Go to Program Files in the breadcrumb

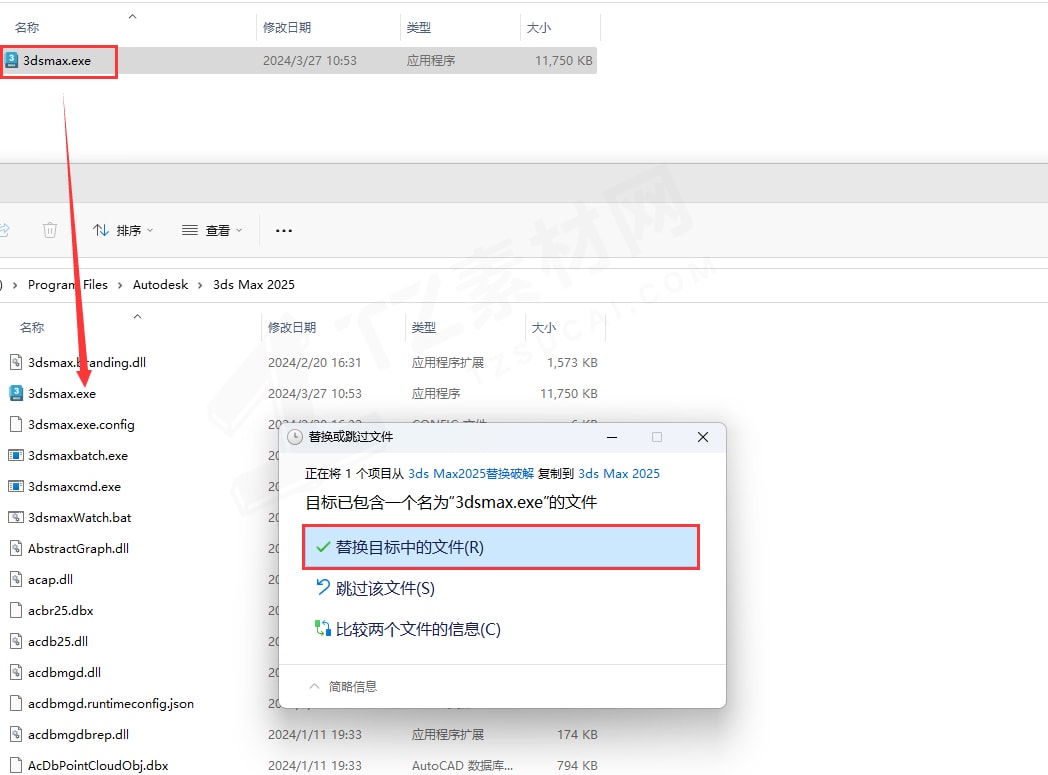click(x=68, y=285)
